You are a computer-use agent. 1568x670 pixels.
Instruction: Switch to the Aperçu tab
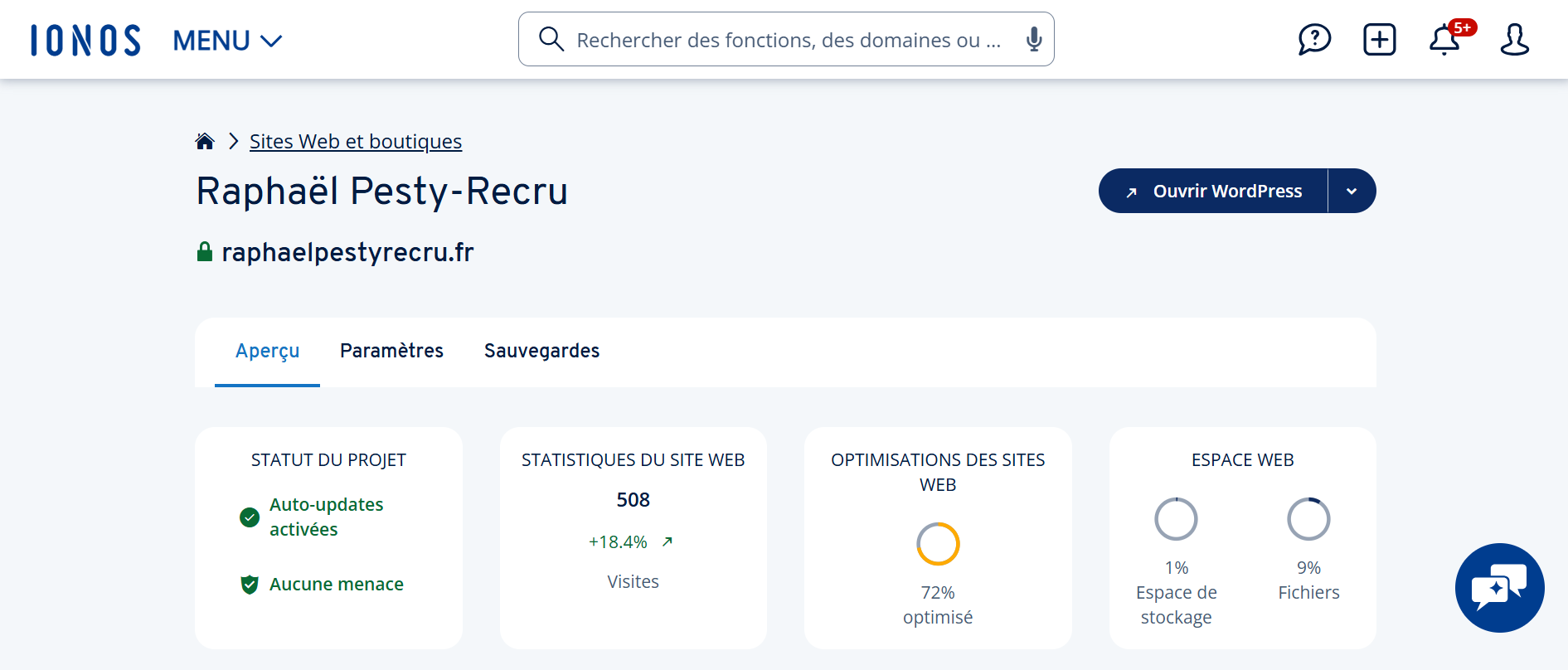(x=267, y=351)
